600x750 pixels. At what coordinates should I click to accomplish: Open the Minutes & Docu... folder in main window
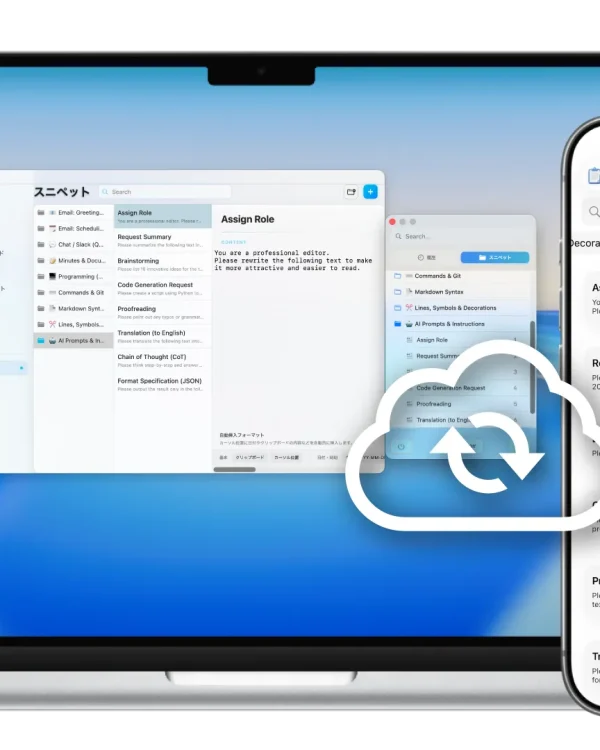(73, 261)
